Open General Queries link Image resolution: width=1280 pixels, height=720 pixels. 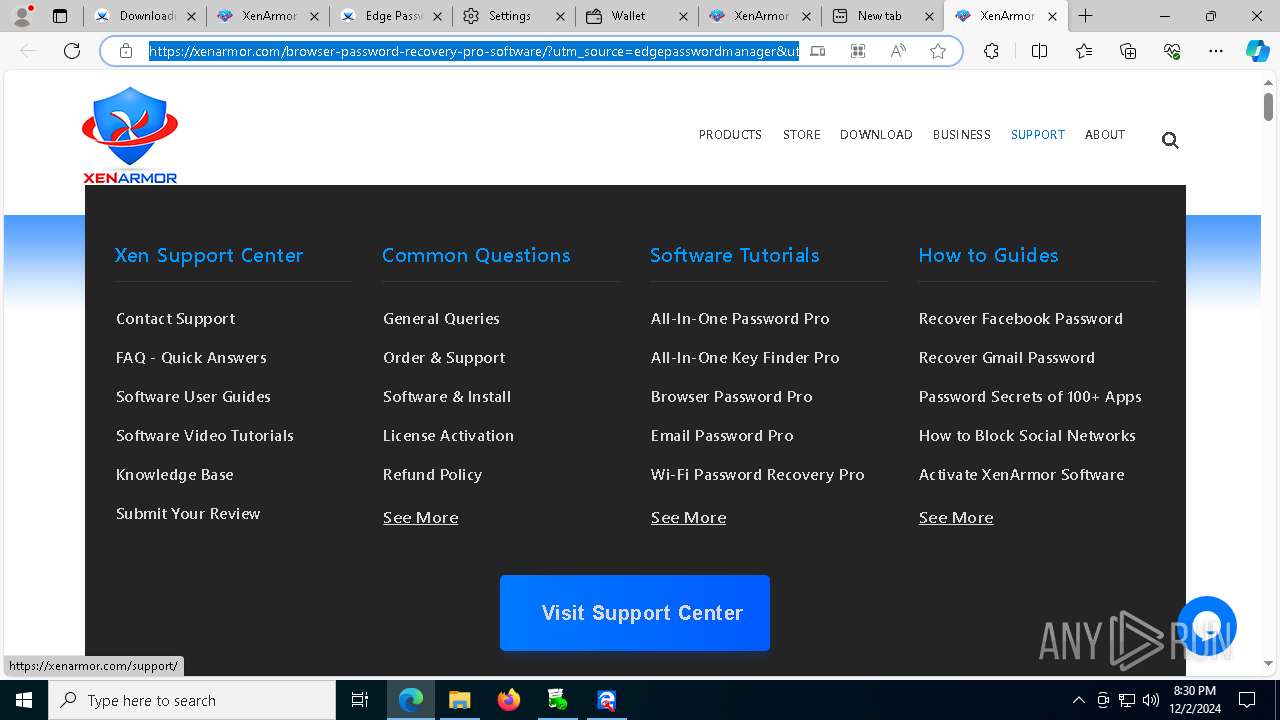coord(441,319)
